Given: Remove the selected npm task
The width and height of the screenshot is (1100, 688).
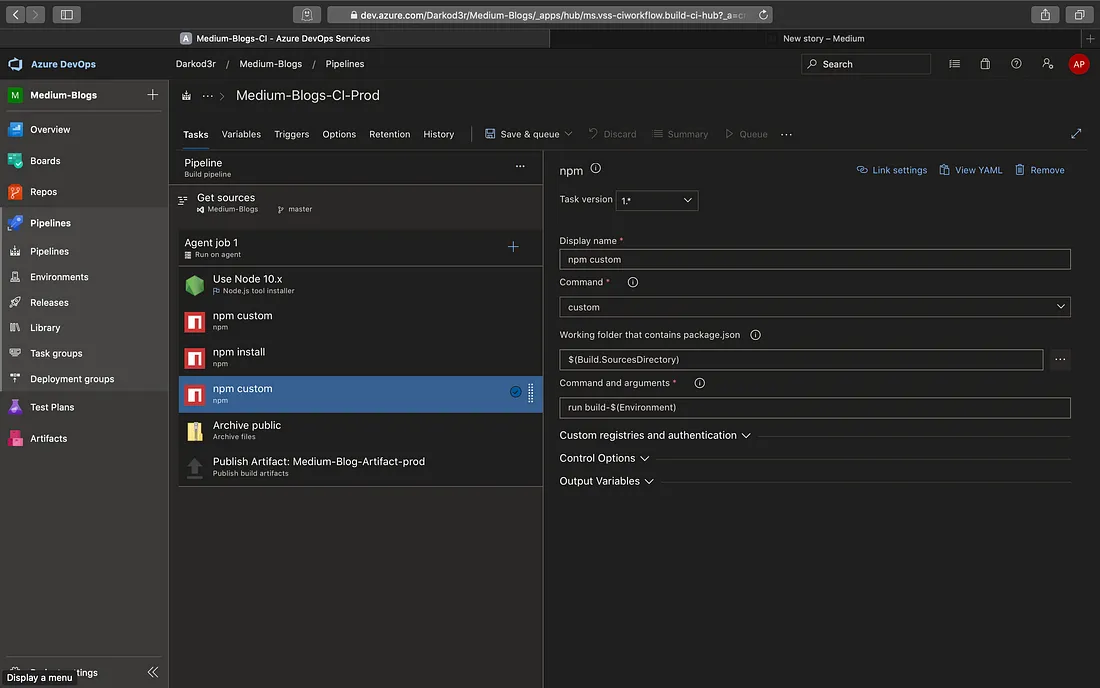Looking at the screenshot, I should (x=1039, y=170).
